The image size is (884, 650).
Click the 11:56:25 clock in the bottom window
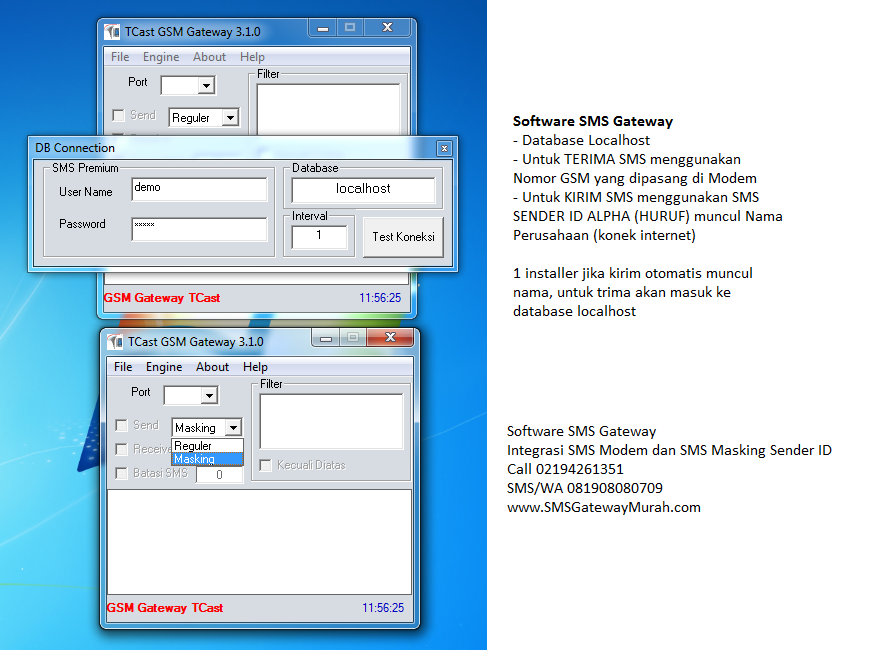[383, 608]
